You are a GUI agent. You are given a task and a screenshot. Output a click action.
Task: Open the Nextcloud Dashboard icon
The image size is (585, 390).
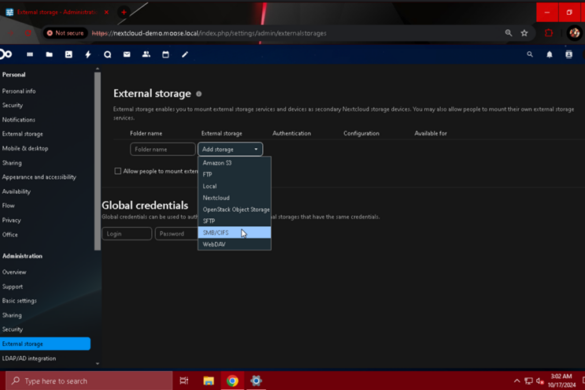click(x=30, y=54)
